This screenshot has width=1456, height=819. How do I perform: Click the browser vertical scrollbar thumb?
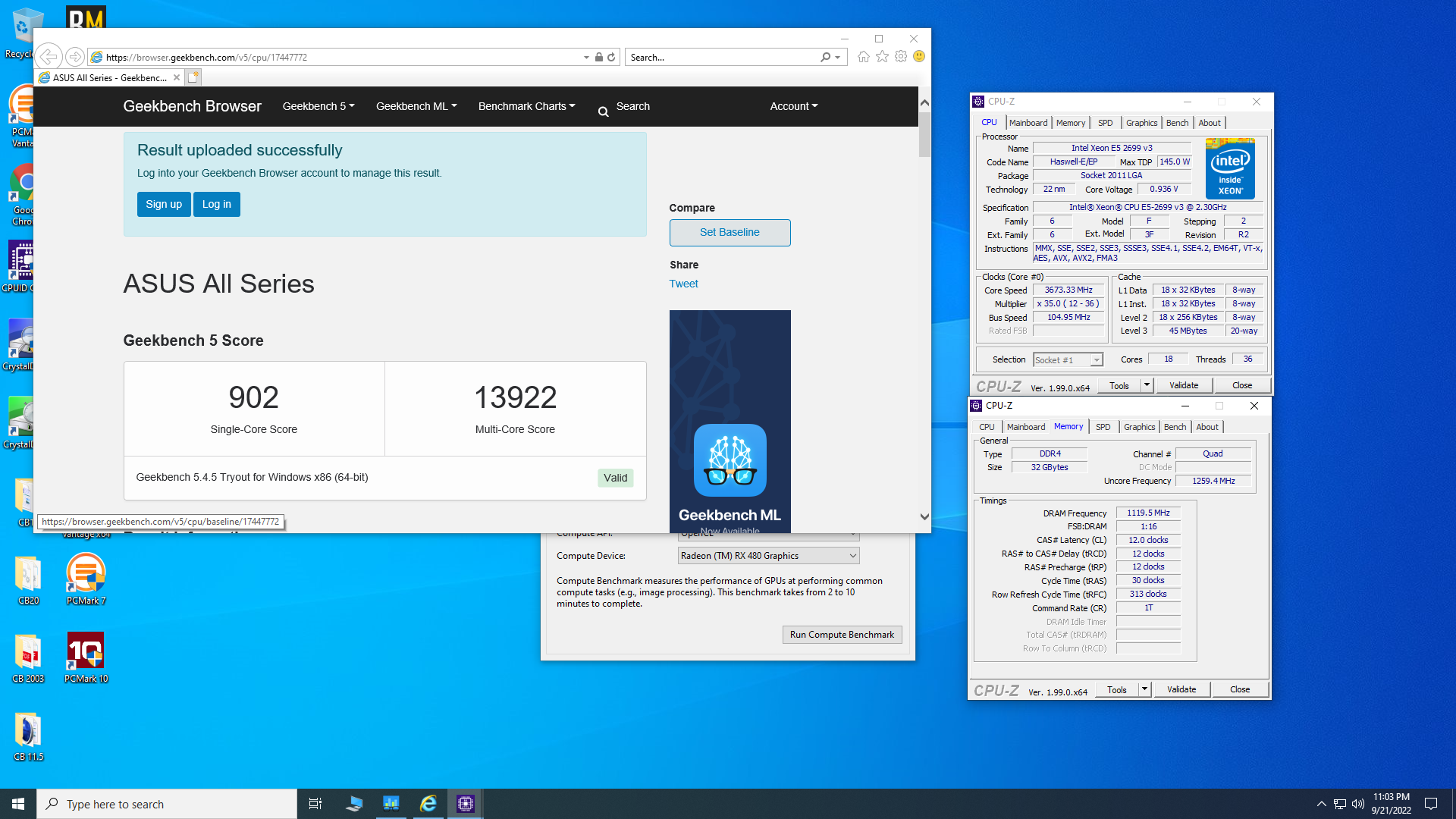[924, 134]
